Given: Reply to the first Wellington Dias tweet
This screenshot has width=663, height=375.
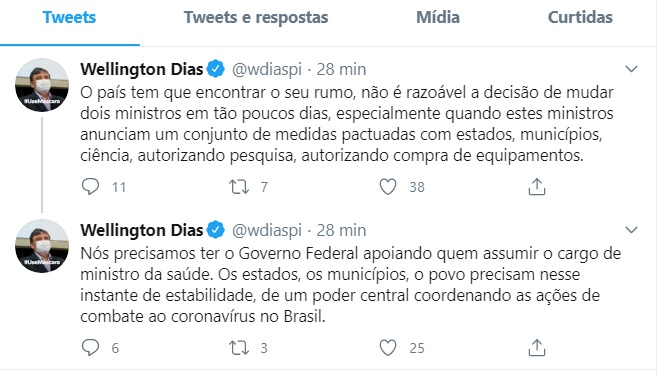Looking at the screenshot, I should coord(90,186).
